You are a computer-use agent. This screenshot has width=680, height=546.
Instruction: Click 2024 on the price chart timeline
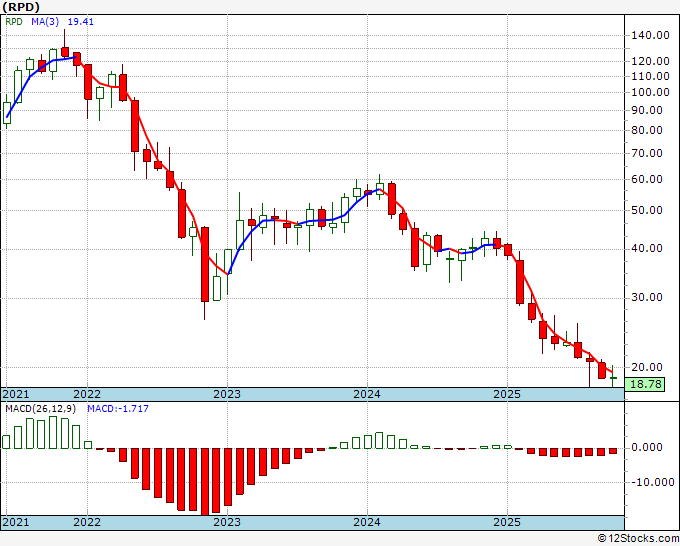coord(367,394)
